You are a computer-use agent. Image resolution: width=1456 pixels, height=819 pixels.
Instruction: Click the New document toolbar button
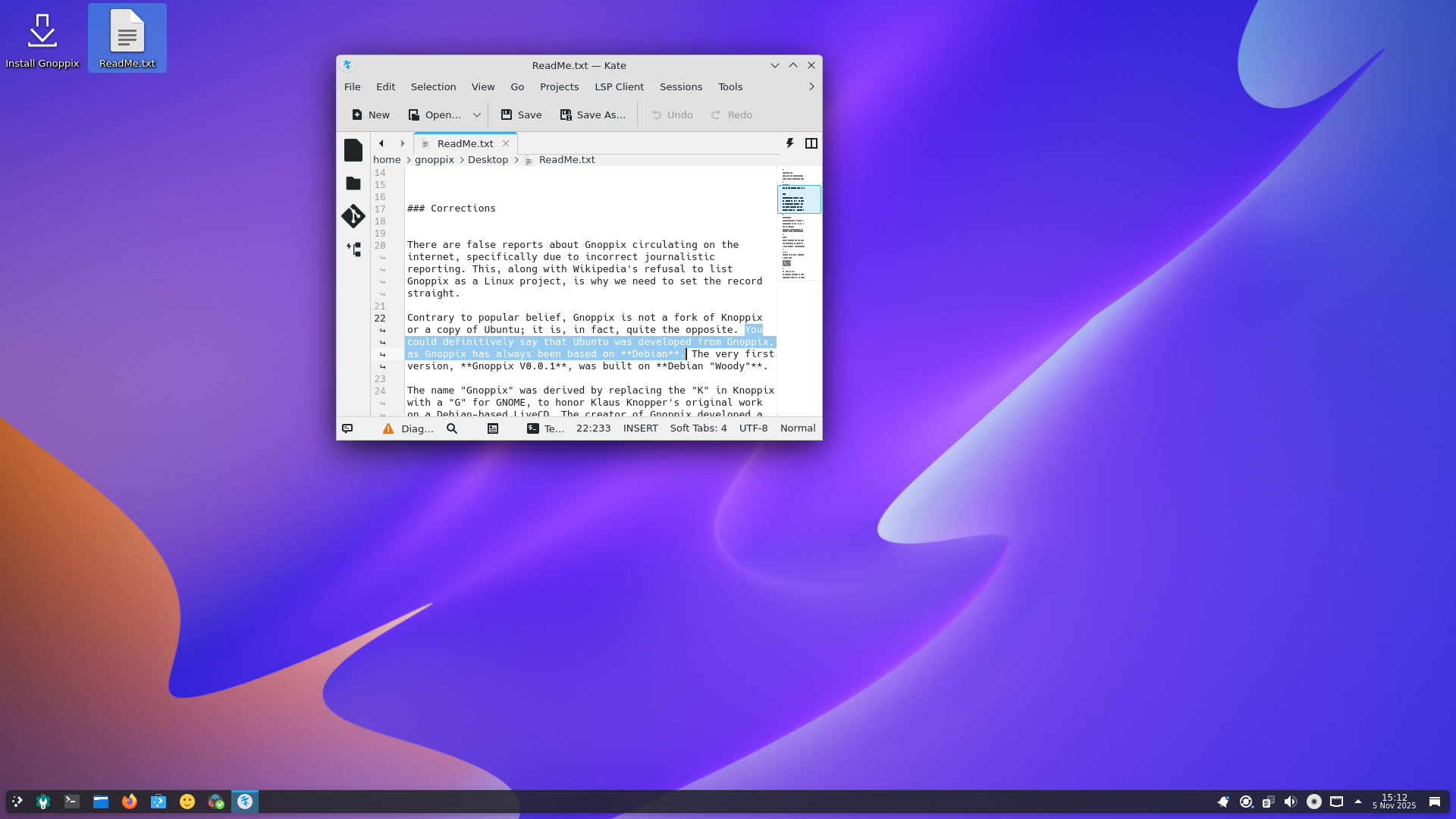(x=371, y=115)
